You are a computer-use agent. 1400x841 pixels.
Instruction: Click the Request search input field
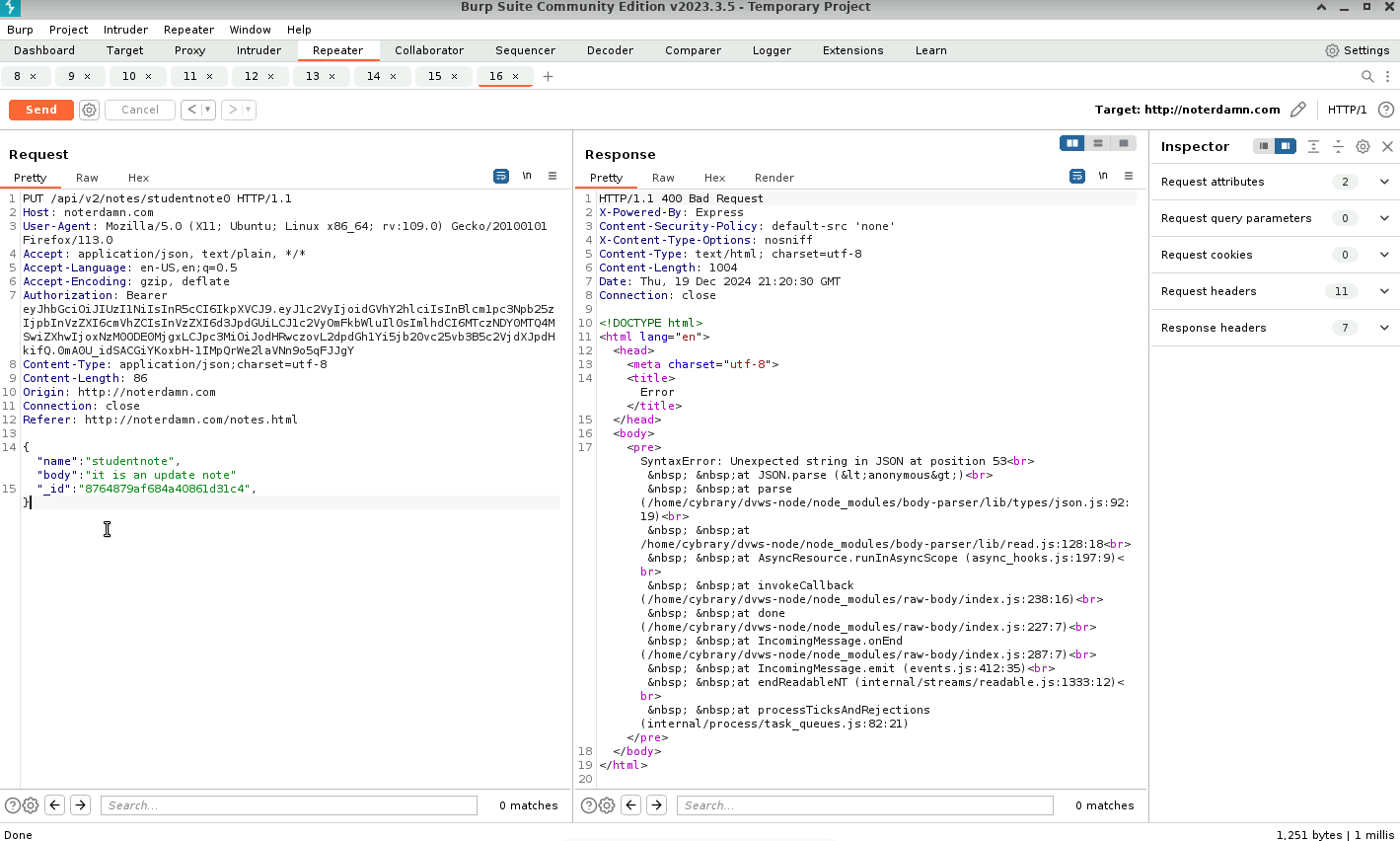click(288, 805)
